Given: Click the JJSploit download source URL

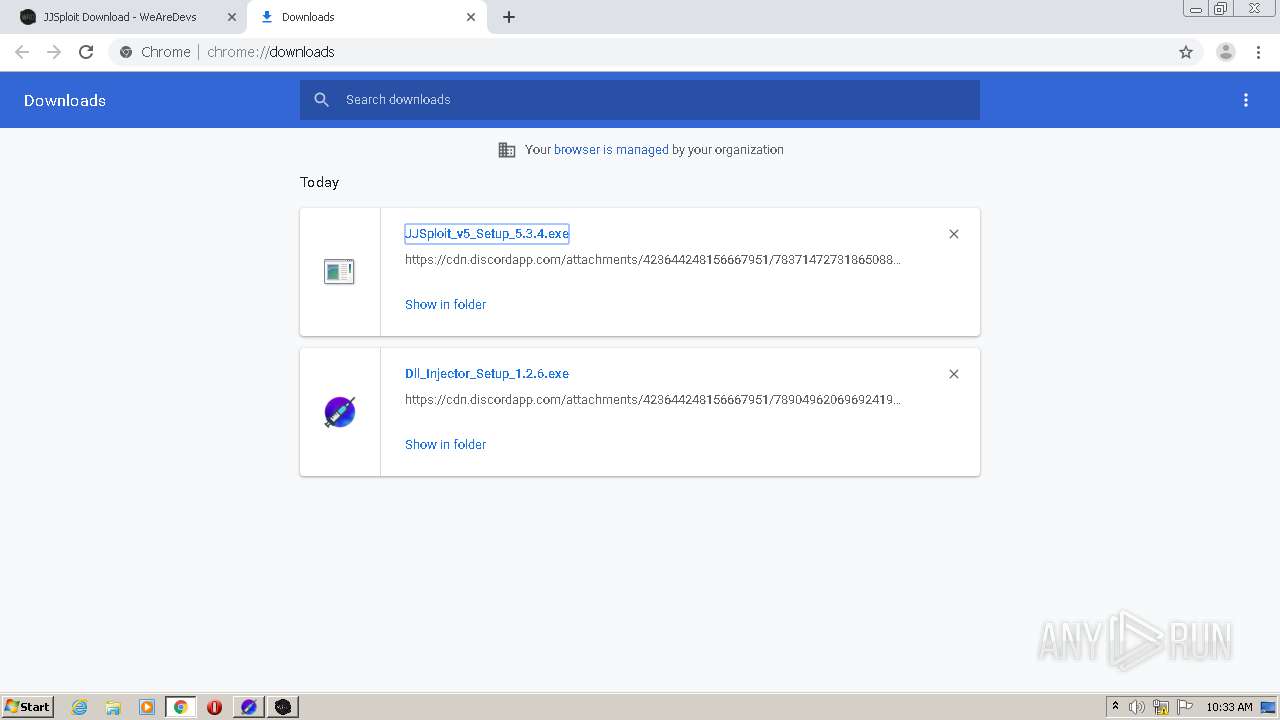Looking at the screenshot, I should (x=652, y=260).
